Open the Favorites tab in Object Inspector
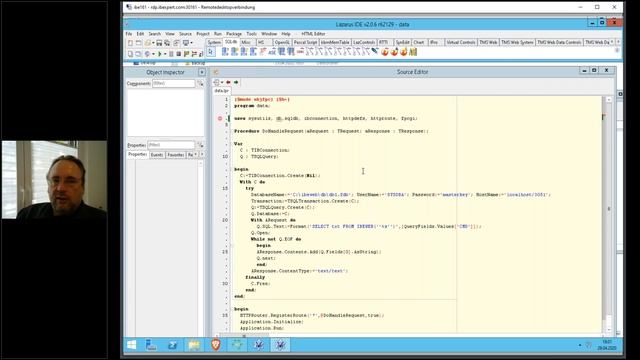 click(x=176, y=155)
